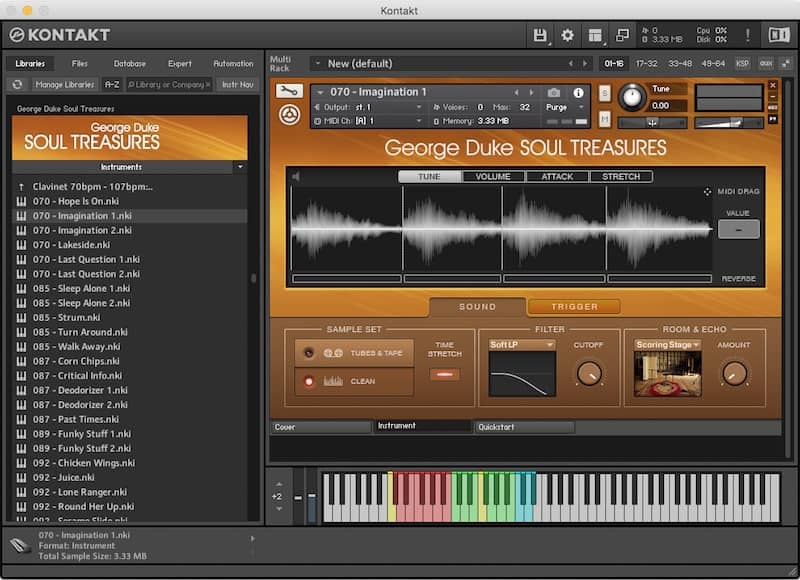Open Scoring Stage room dropdown

[x=667, y=345]
